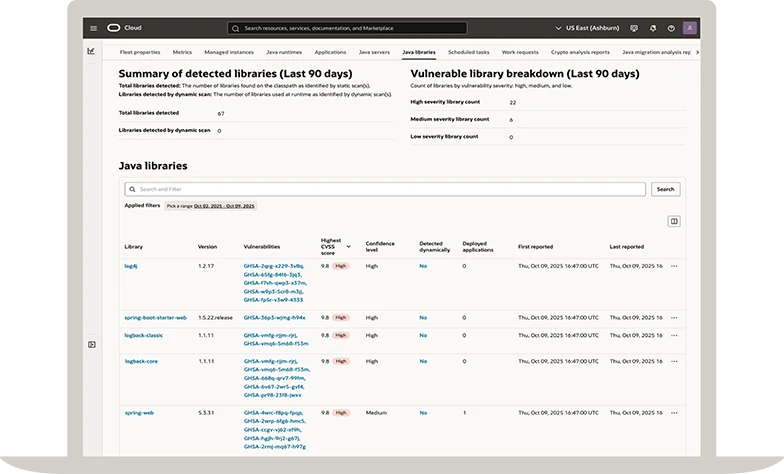Click the Oracle Cloud logo
This screenshot has height=474, width=784.
pos(113,28)
